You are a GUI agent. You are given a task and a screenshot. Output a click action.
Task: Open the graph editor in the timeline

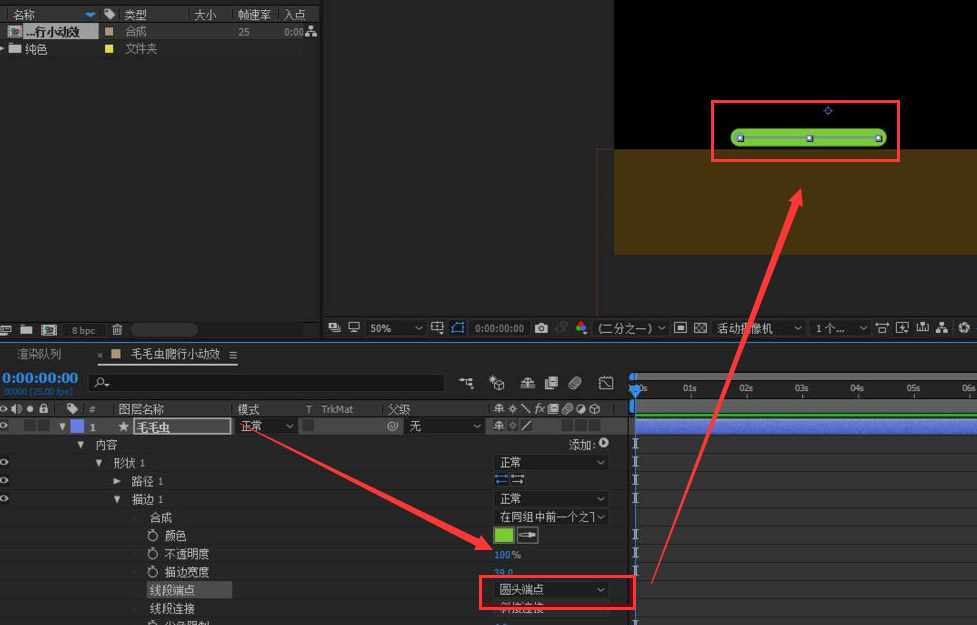[606, 383]
